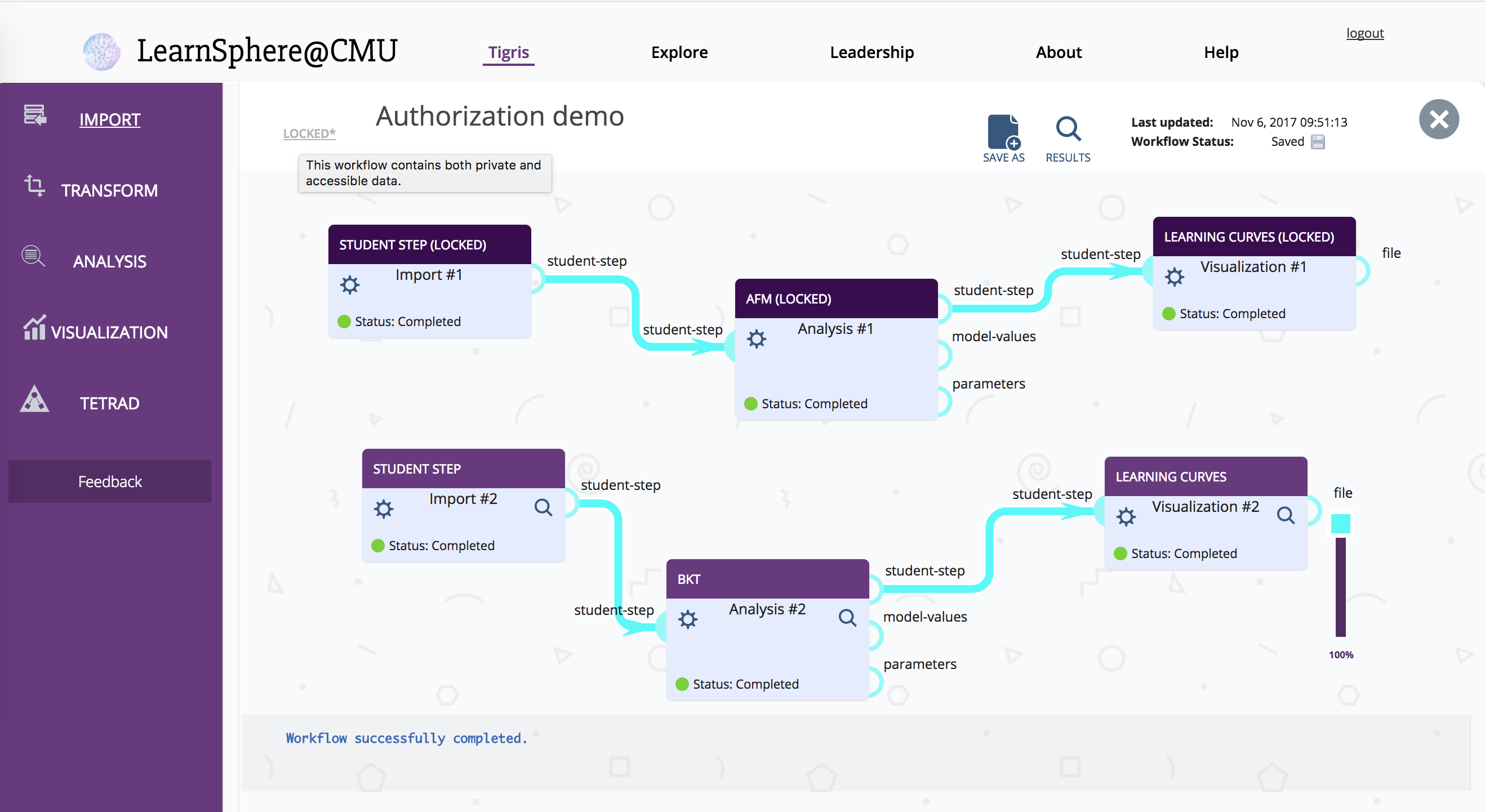
Task: Click the 100% zoom label
Action: coord(1341,655)
